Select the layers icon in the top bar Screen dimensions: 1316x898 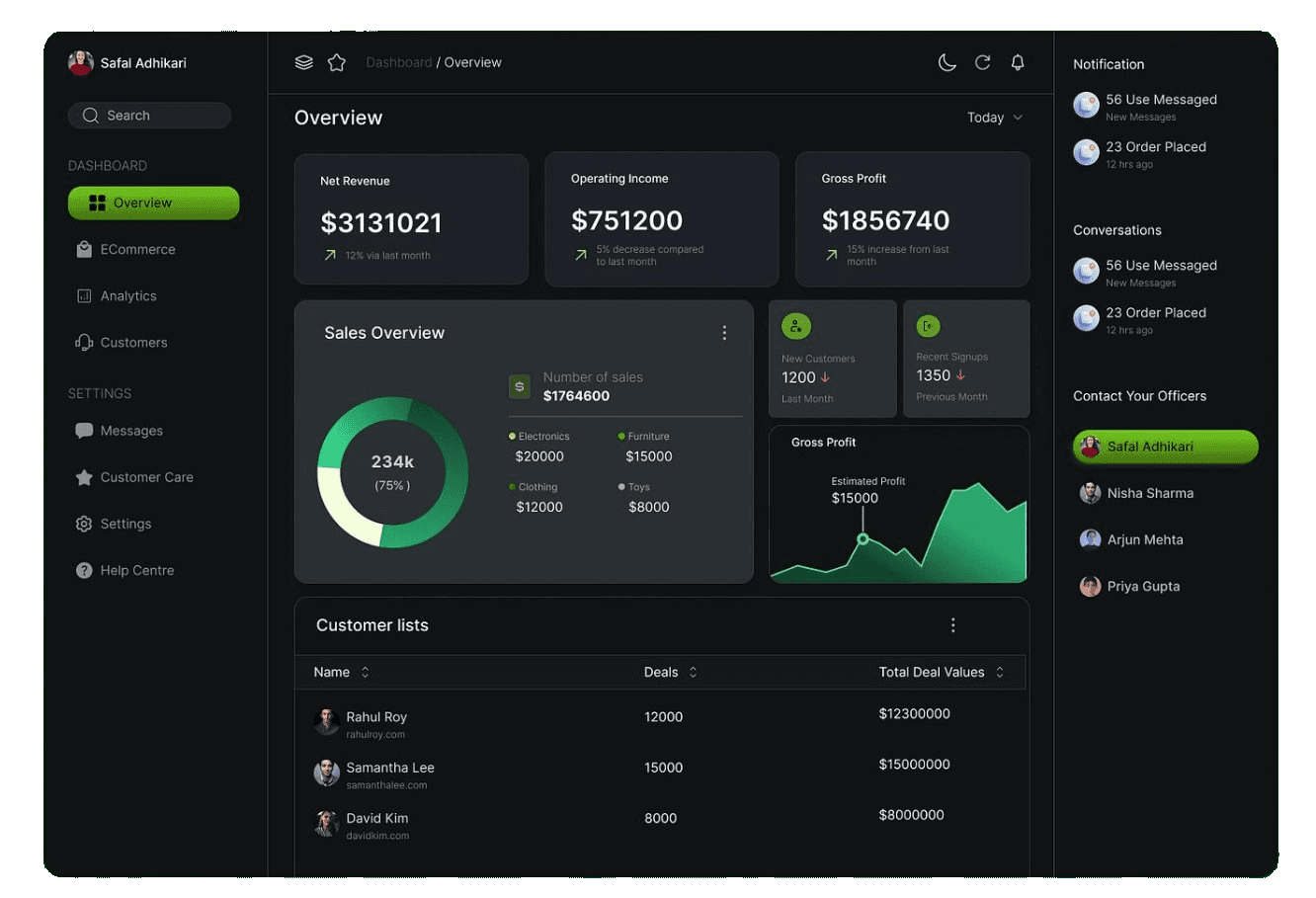[x=303, y=61]
